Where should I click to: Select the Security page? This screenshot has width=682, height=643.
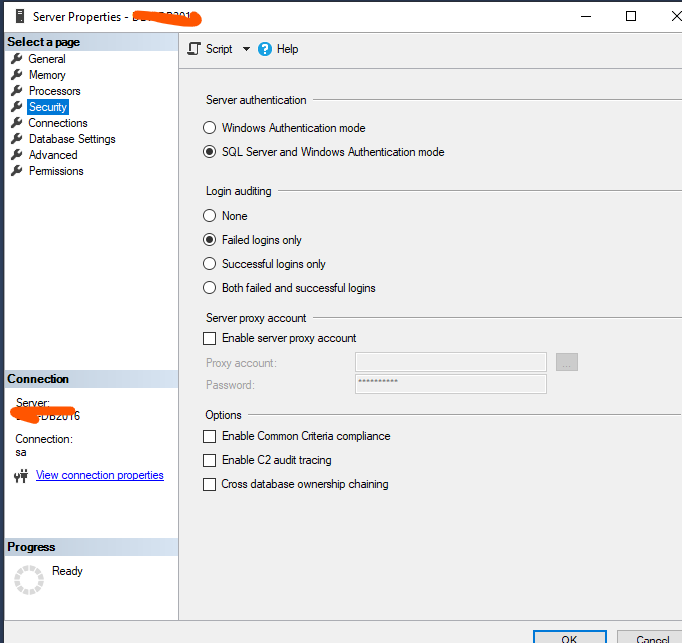click(48, 107)
